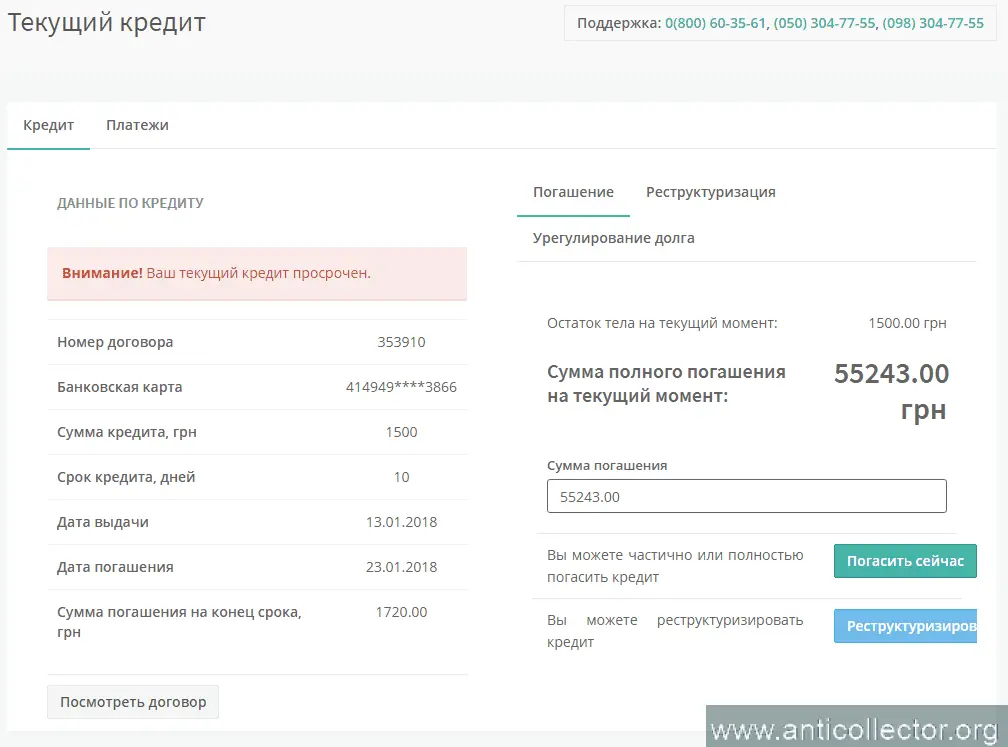Screen dimensions: 1008x747
Task: Select the Погашение sub-tab
Action: 573,192
